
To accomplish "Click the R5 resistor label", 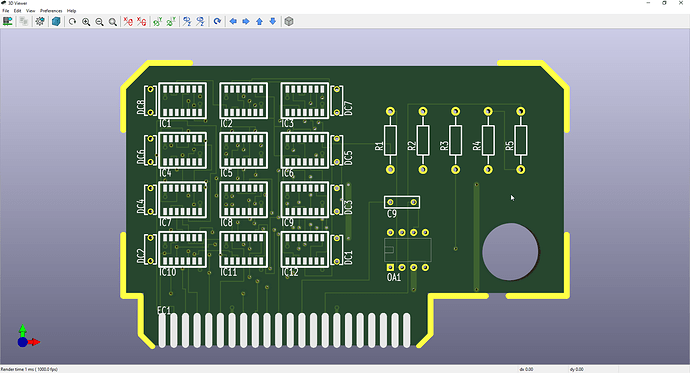I will [509, 146].
